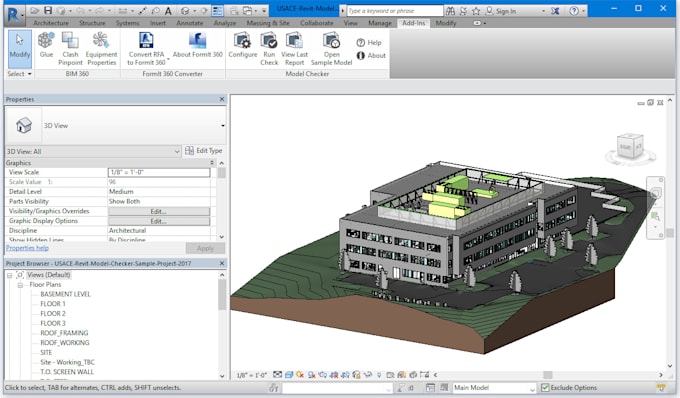The image size is (680, 398).
Task: Click Edit button for Graphic Display Options
Action: coord(159,221)
